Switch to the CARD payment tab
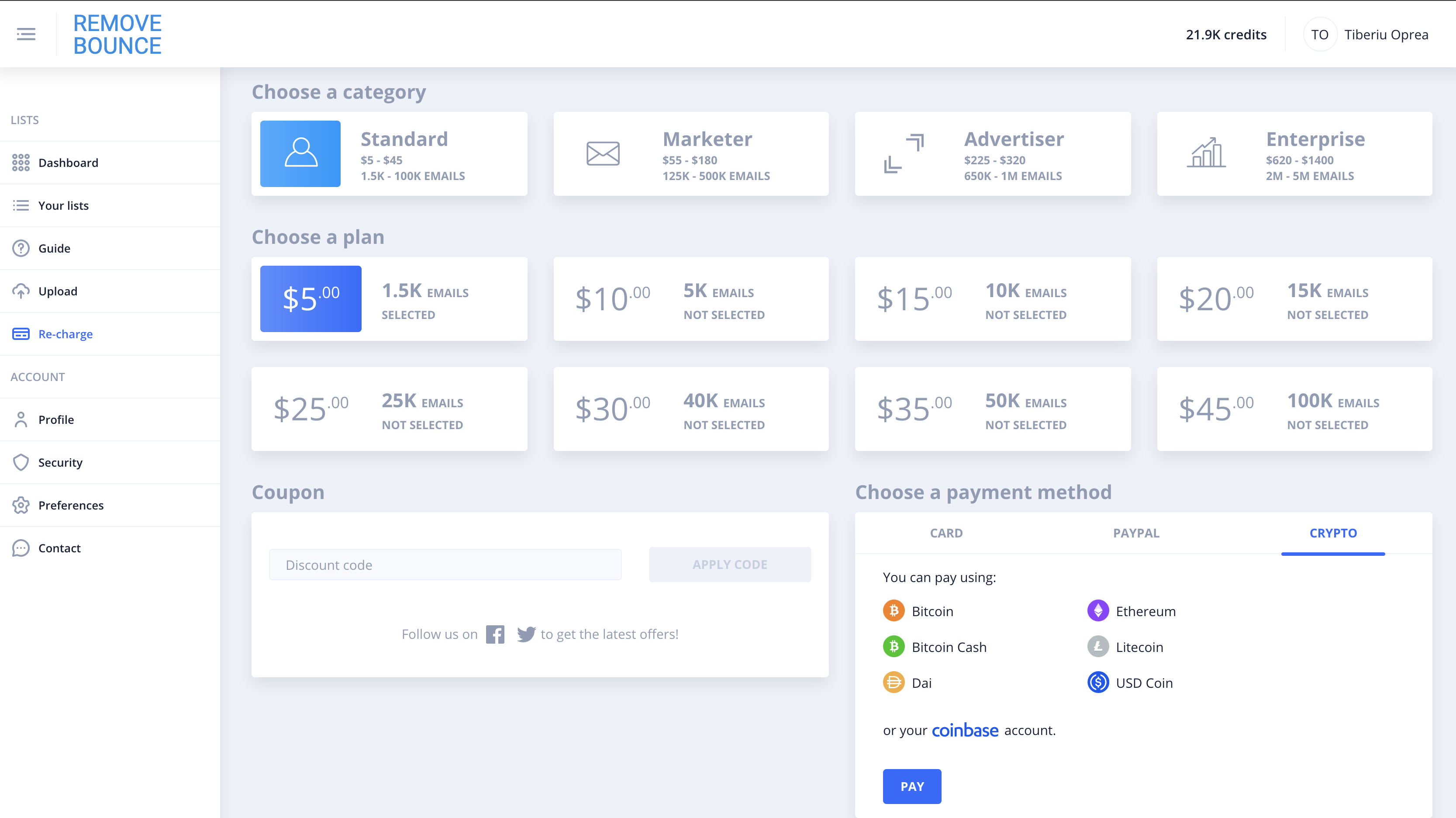1456x818 pixels. pyautogui.click(x=946, y=533)
